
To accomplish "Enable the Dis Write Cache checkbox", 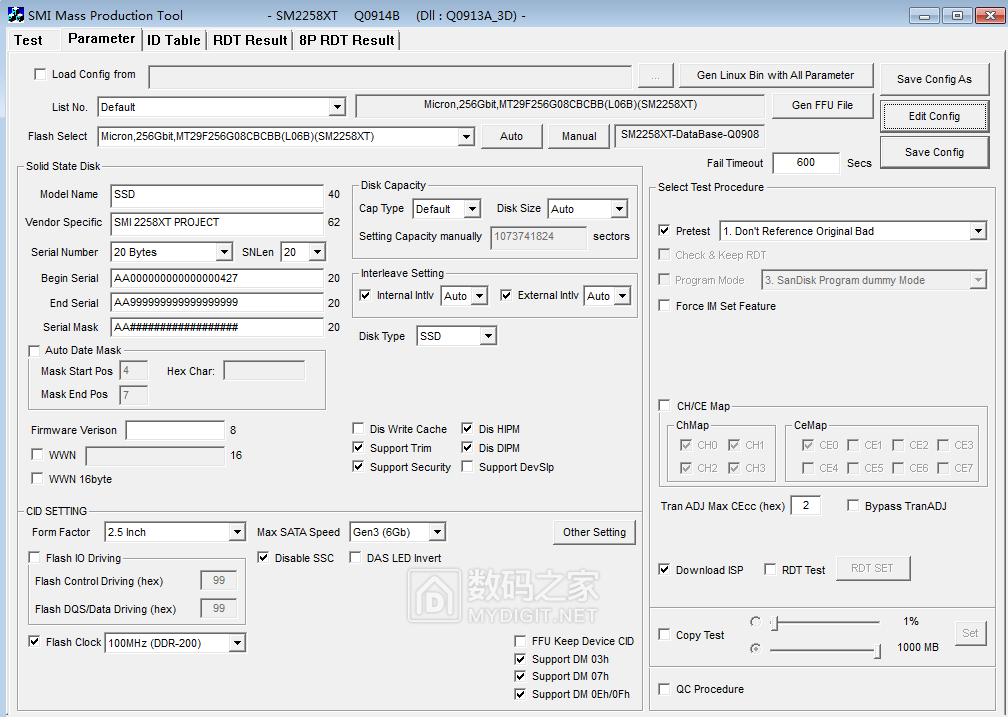I will coord(360,429).
